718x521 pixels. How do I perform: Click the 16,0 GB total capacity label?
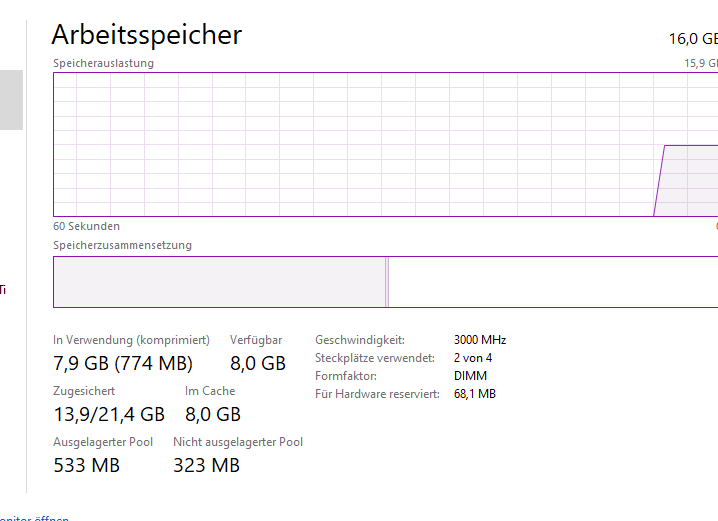[693, 40]
